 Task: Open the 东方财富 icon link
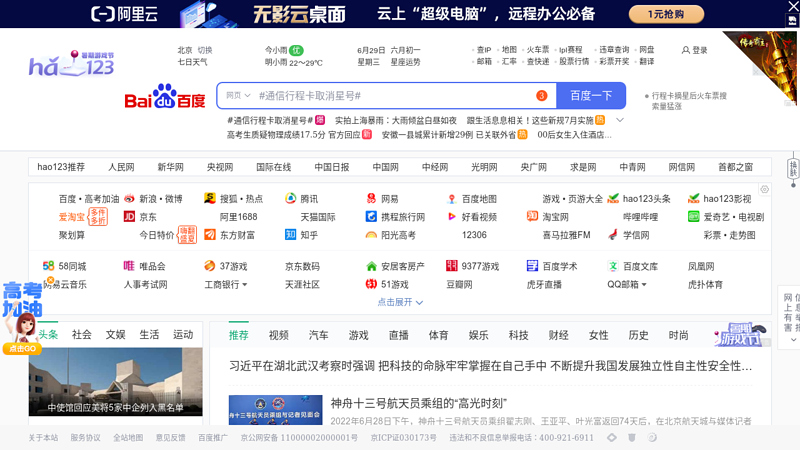coord(209,235)
